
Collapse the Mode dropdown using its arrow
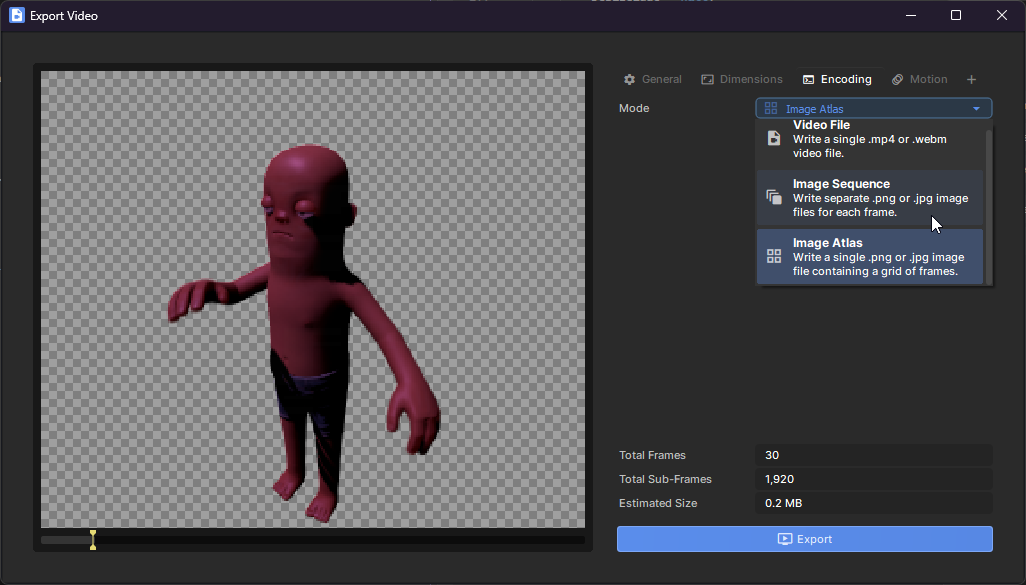[976, 109]
